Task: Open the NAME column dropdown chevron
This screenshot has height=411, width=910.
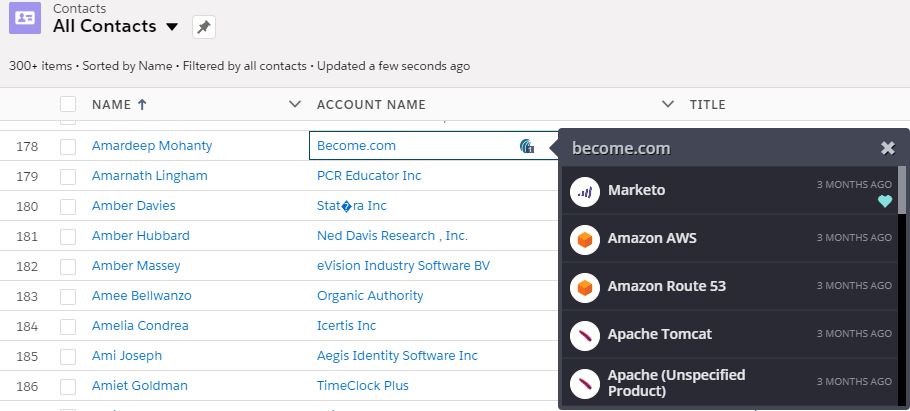Action: point(295,104)
